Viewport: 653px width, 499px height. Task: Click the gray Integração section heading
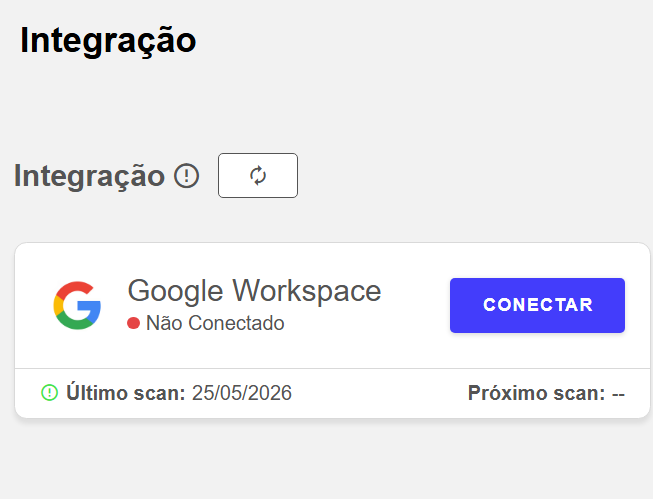pyautogui.click(x=89, y=176)
